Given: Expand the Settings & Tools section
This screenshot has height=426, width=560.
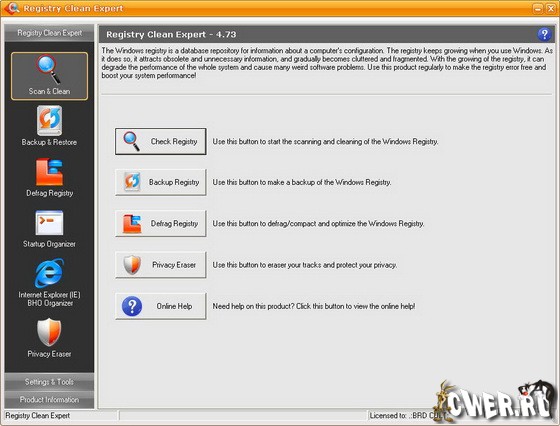Looking at the screenshot, I should click(49, 382).
